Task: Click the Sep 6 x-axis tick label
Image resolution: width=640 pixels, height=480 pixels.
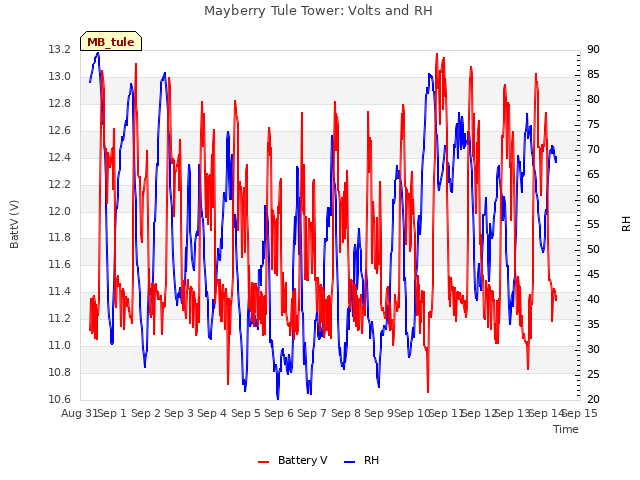Action: [279, 413]
